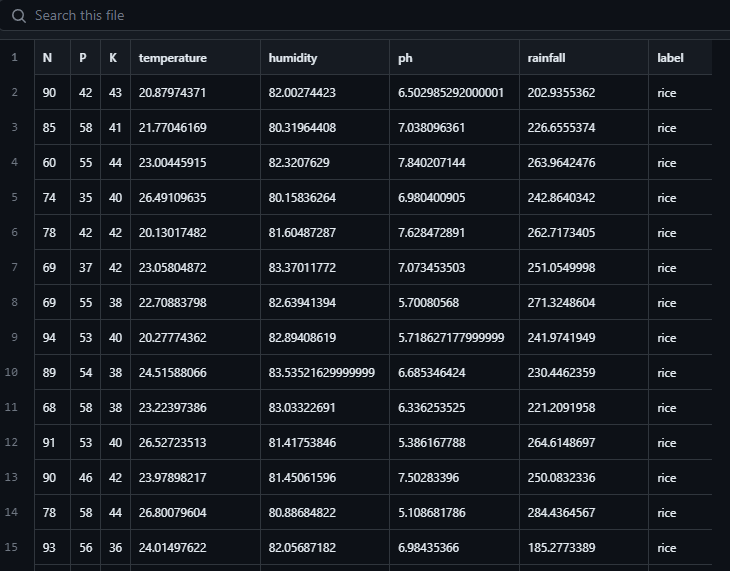The width and height of the screenshot is (730, 571).
Task: Click line number 1
Action: [14, 57]
